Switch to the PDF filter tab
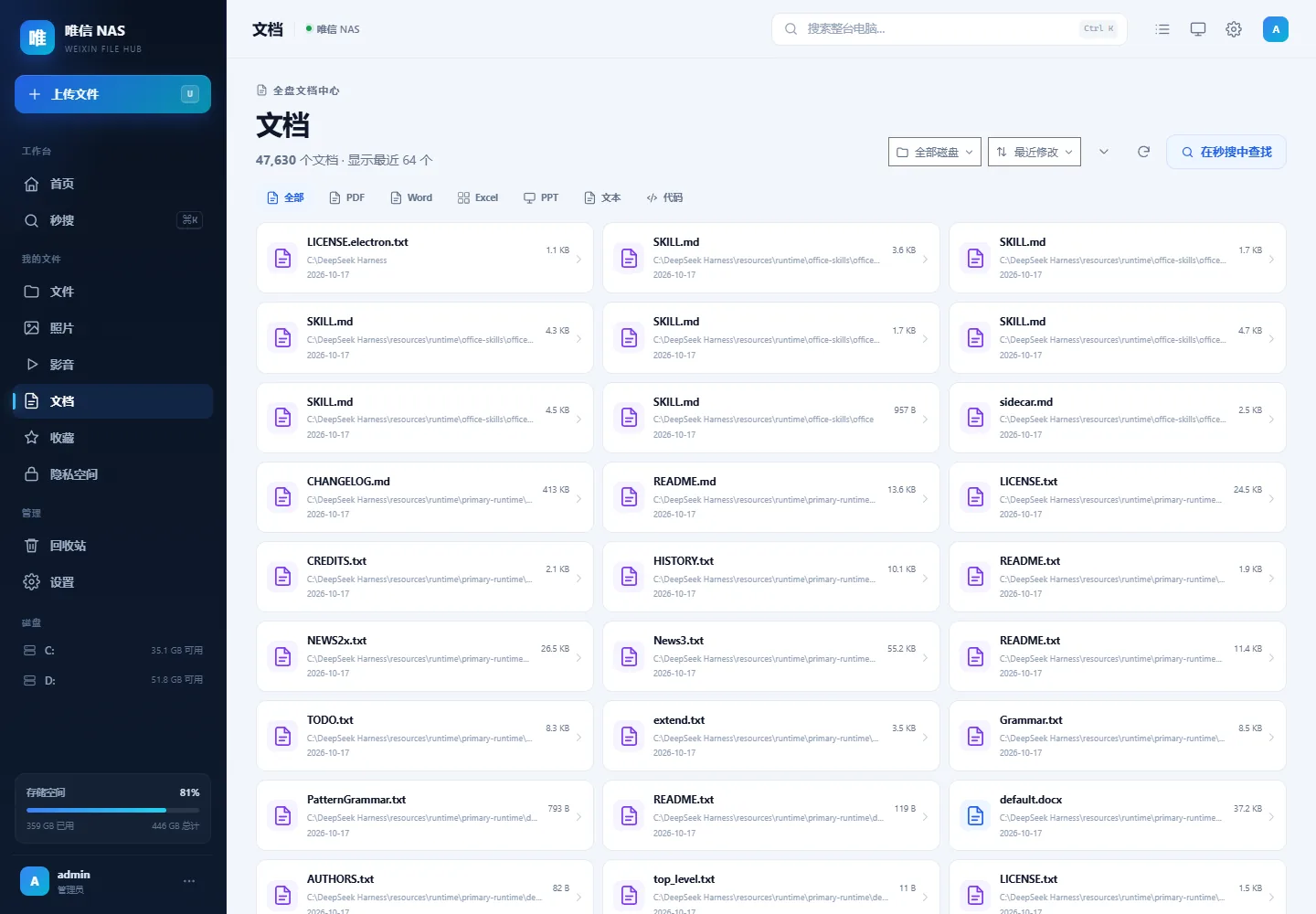Viewport: 1316px width, 914px height. [x=346, y=197]
